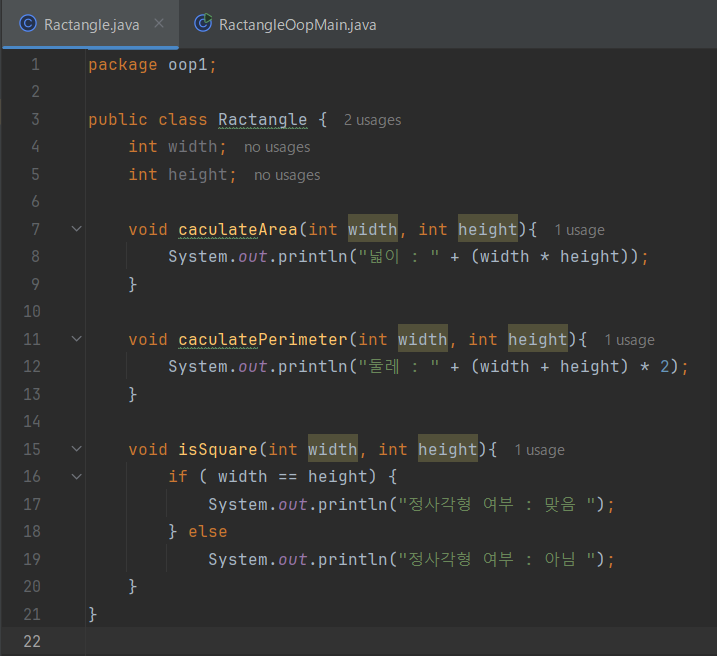
Task: Click the 'else' keyword on line 18
Action: pos(208,532)
